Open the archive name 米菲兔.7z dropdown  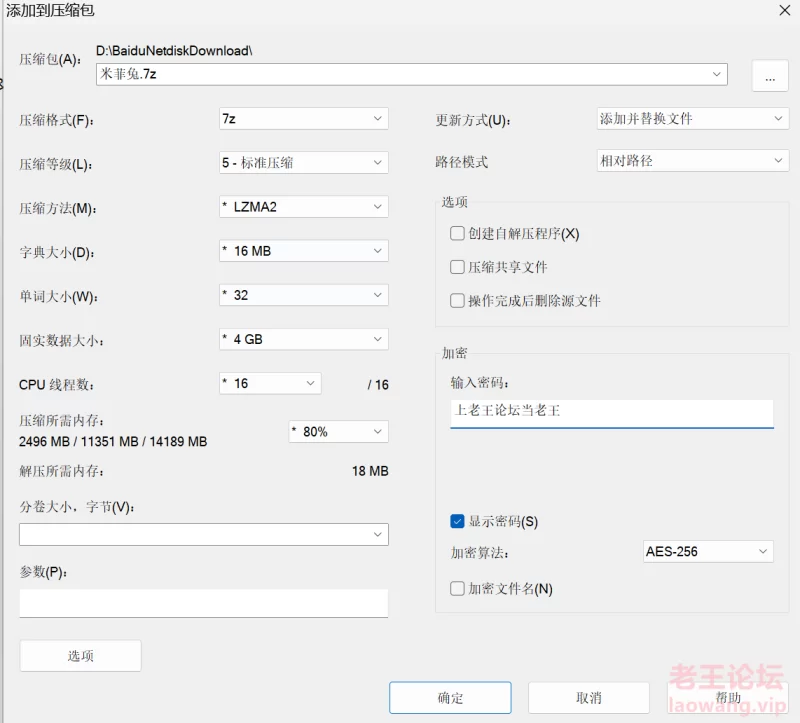click(716, 74)
